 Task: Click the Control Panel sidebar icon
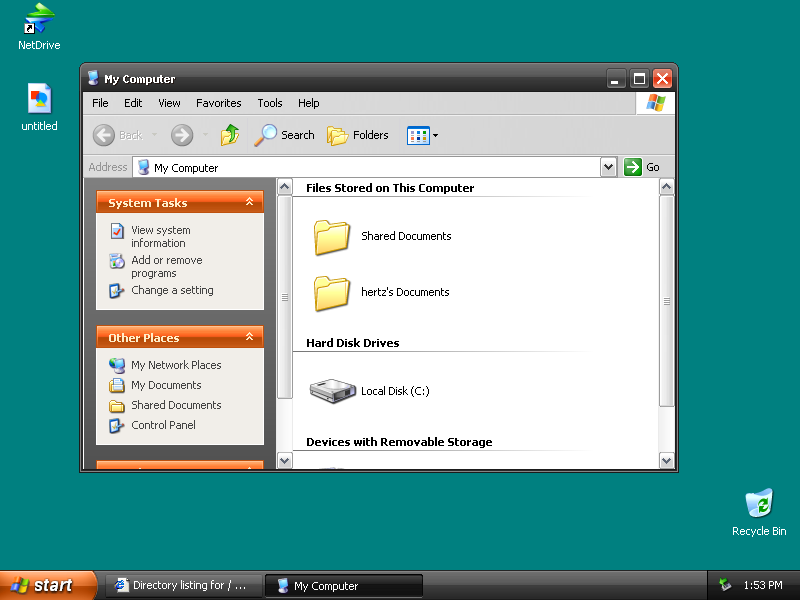coord(117,426)
